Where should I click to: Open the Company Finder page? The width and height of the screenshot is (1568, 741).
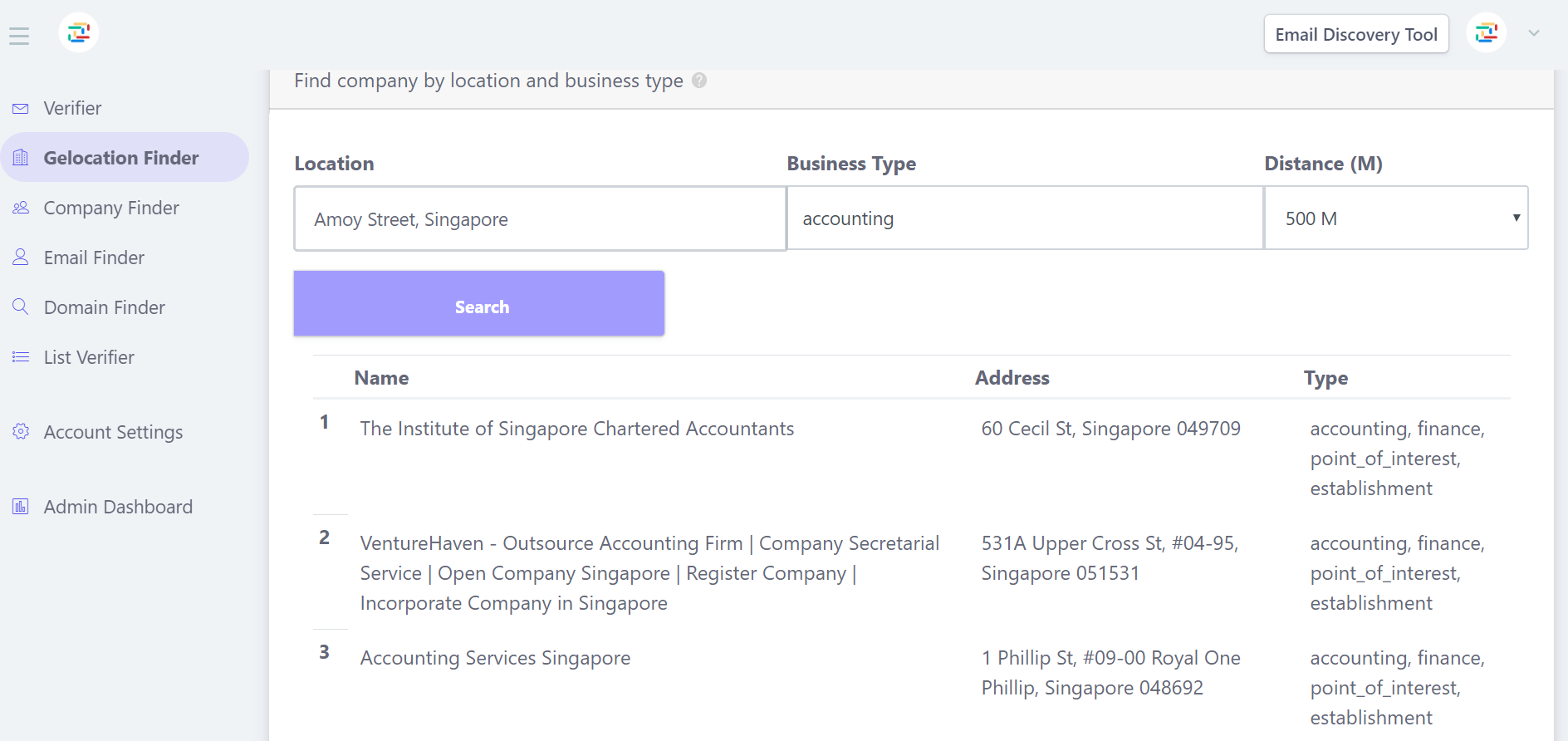coord(111,208)
